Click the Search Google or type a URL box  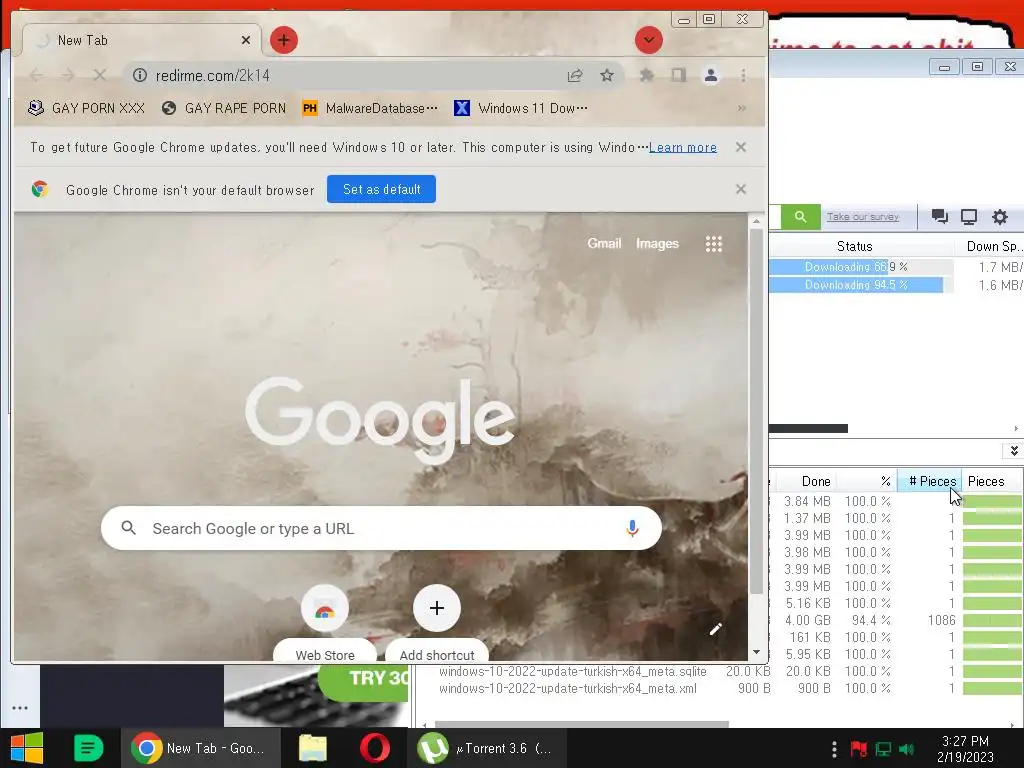(x=381, y=528)
